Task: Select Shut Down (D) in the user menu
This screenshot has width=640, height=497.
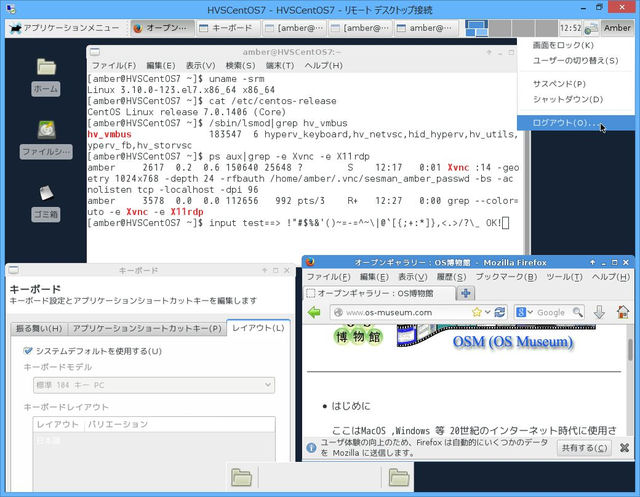Action: (567, 99)
